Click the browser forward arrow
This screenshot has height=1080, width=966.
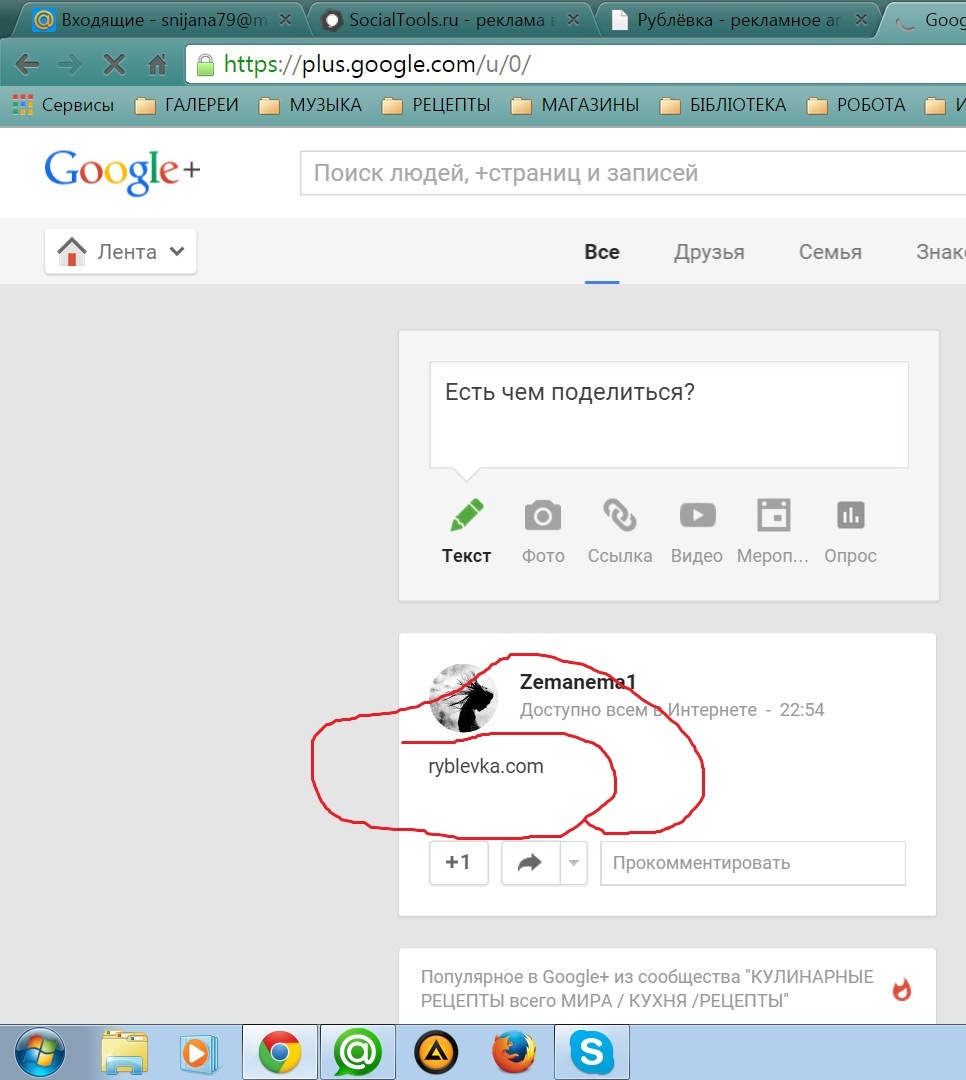(70, 65)
